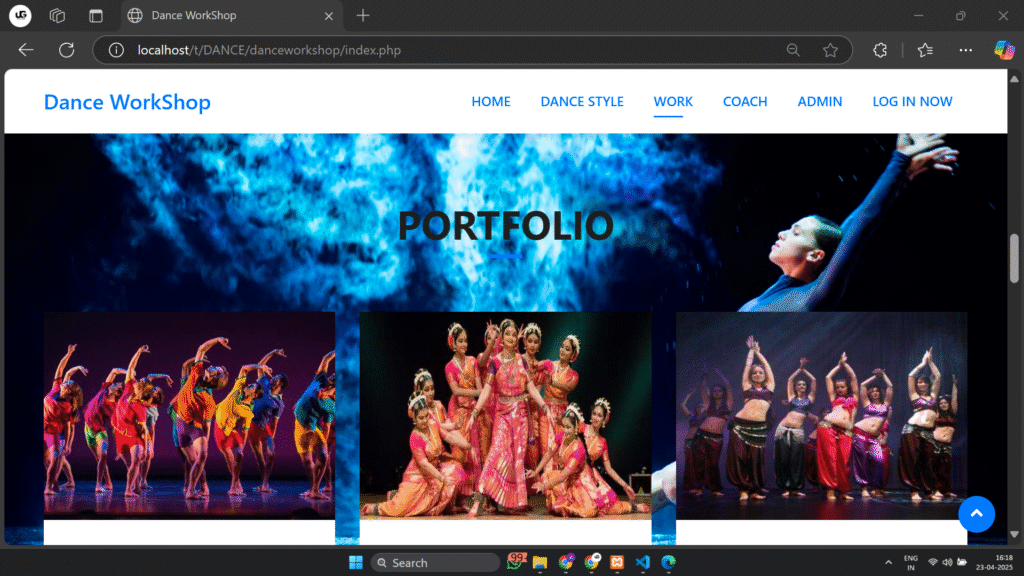The width and height of the screenshot is (1024, 576).
Task: Click the page vertical scrollbar thumb
Action: (1014, 259)
